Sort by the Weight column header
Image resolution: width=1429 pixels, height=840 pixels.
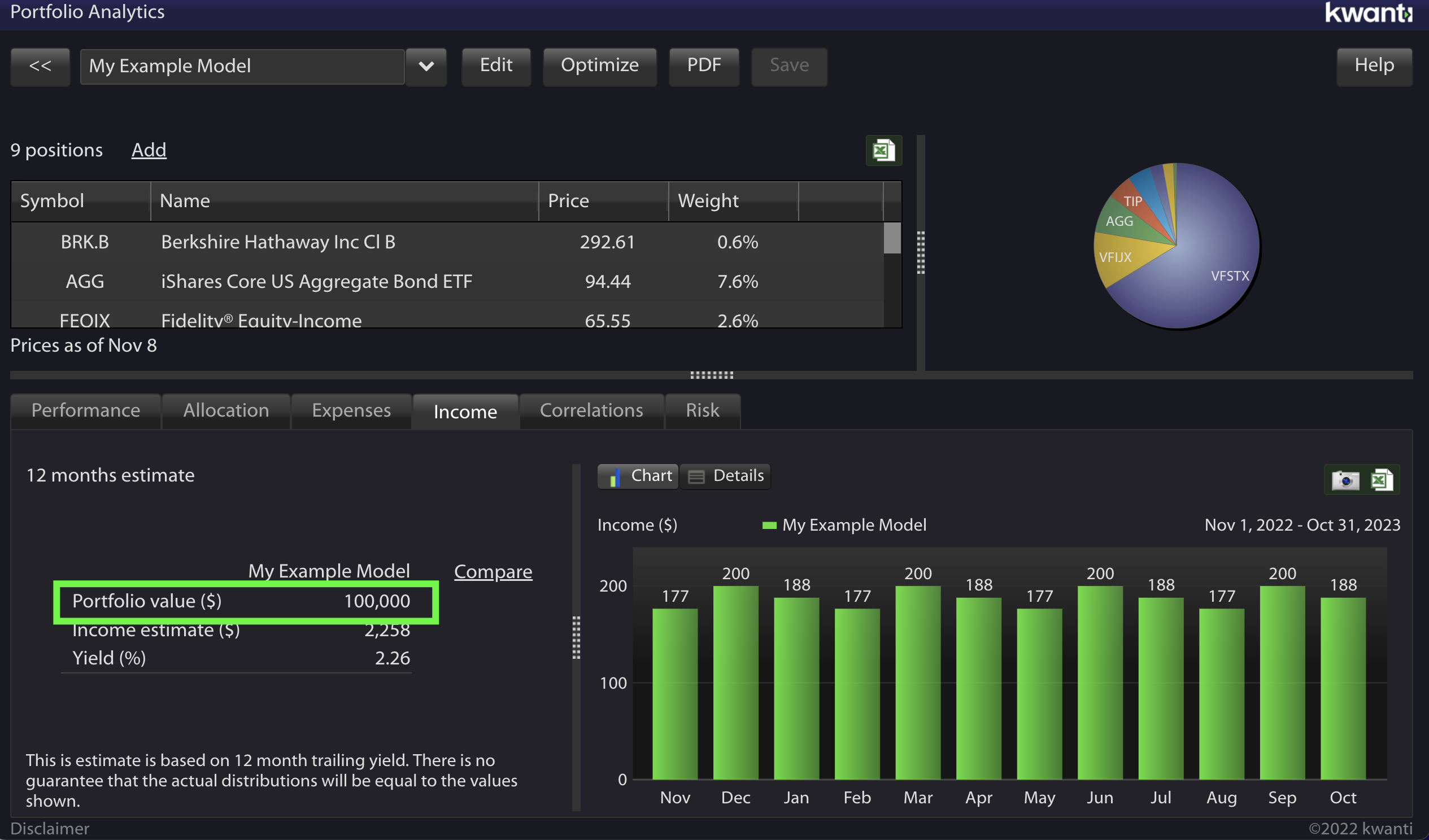click(x=733, y=201)
